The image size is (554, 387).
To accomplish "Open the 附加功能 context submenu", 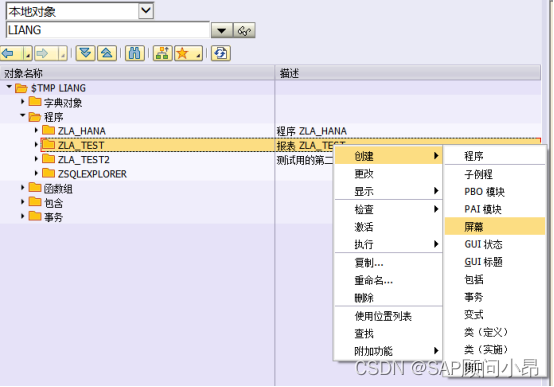I will 388,351.
